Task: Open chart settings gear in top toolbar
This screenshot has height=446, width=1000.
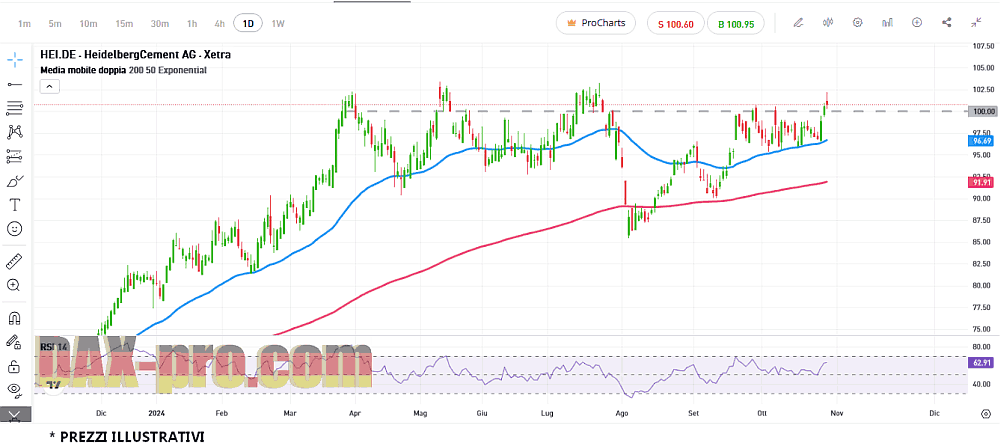Action: [x=858, y=23]
